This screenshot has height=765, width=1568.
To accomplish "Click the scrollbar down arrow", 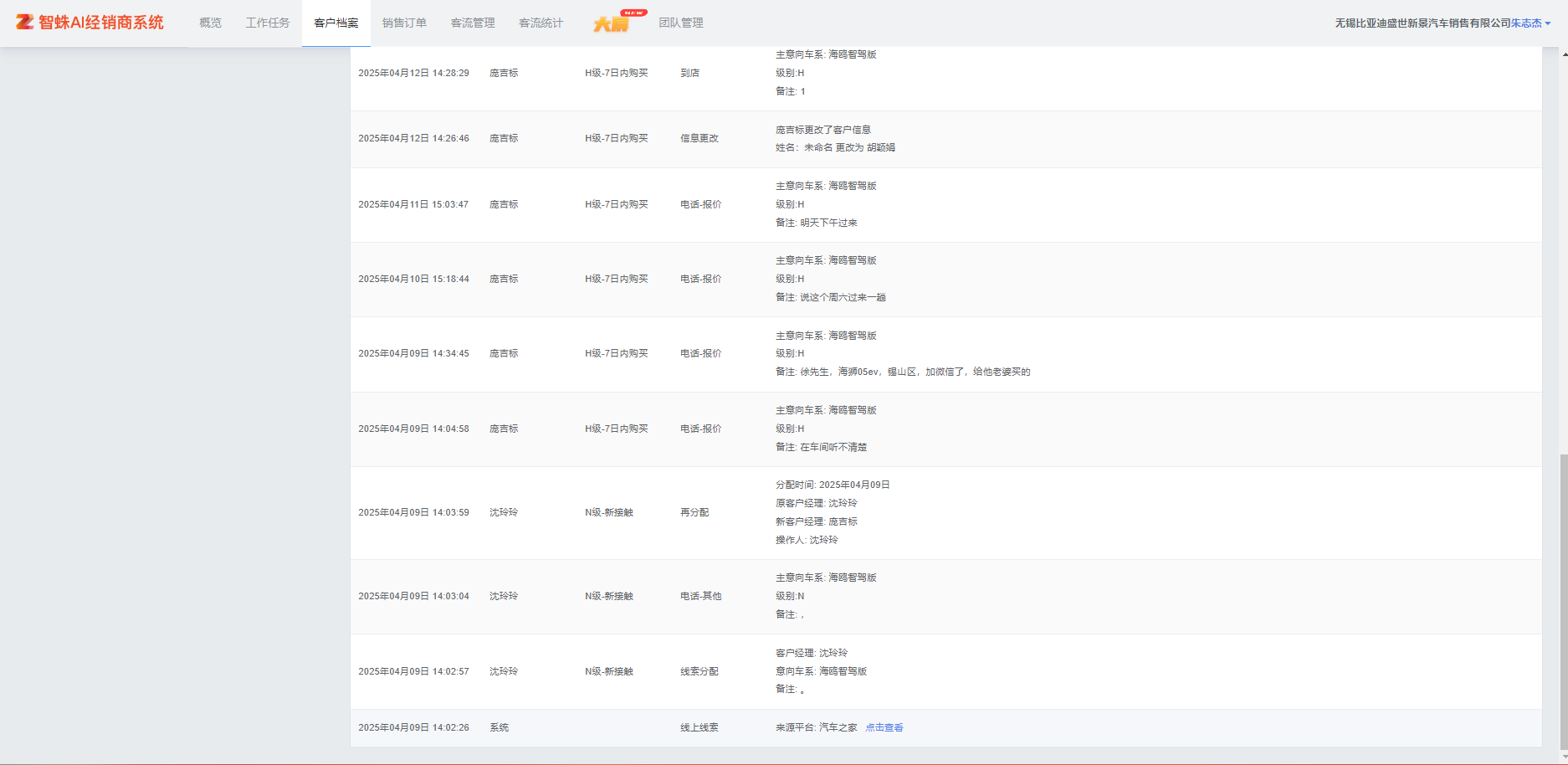I will [1563, 757].
